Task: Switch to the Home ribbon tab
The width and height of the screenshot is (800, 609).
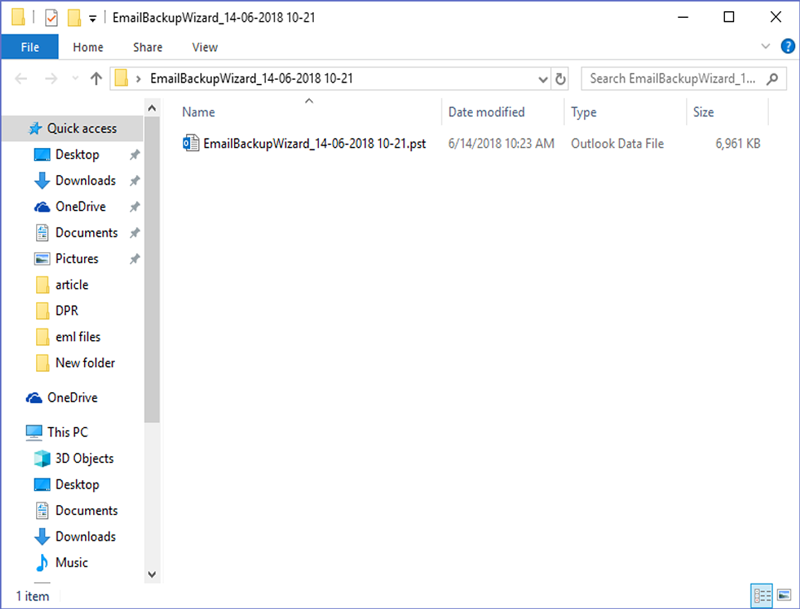Action: click(88, 47)
